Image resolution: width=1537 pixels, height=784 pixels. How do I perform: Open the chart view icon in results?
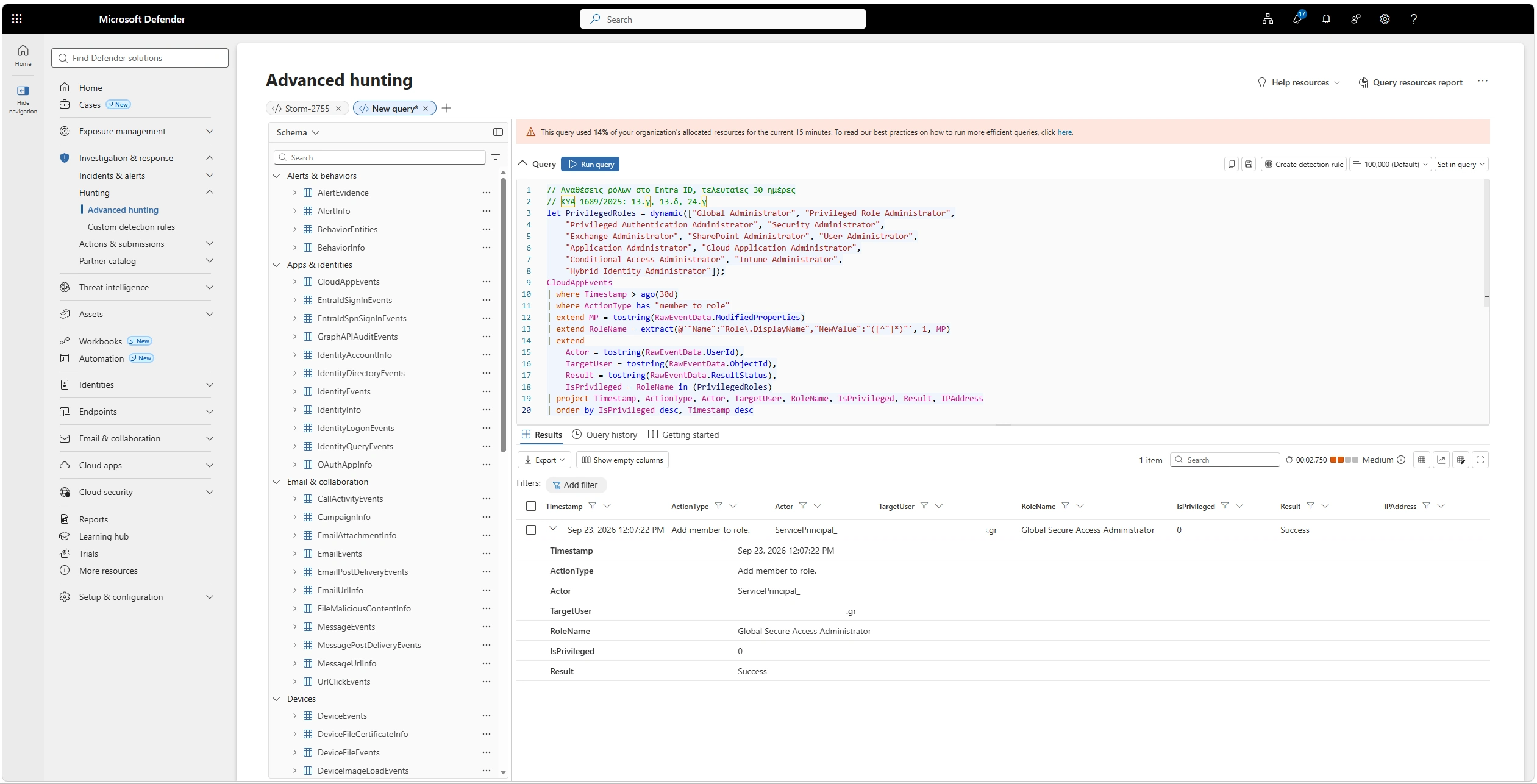(1441, 460)
